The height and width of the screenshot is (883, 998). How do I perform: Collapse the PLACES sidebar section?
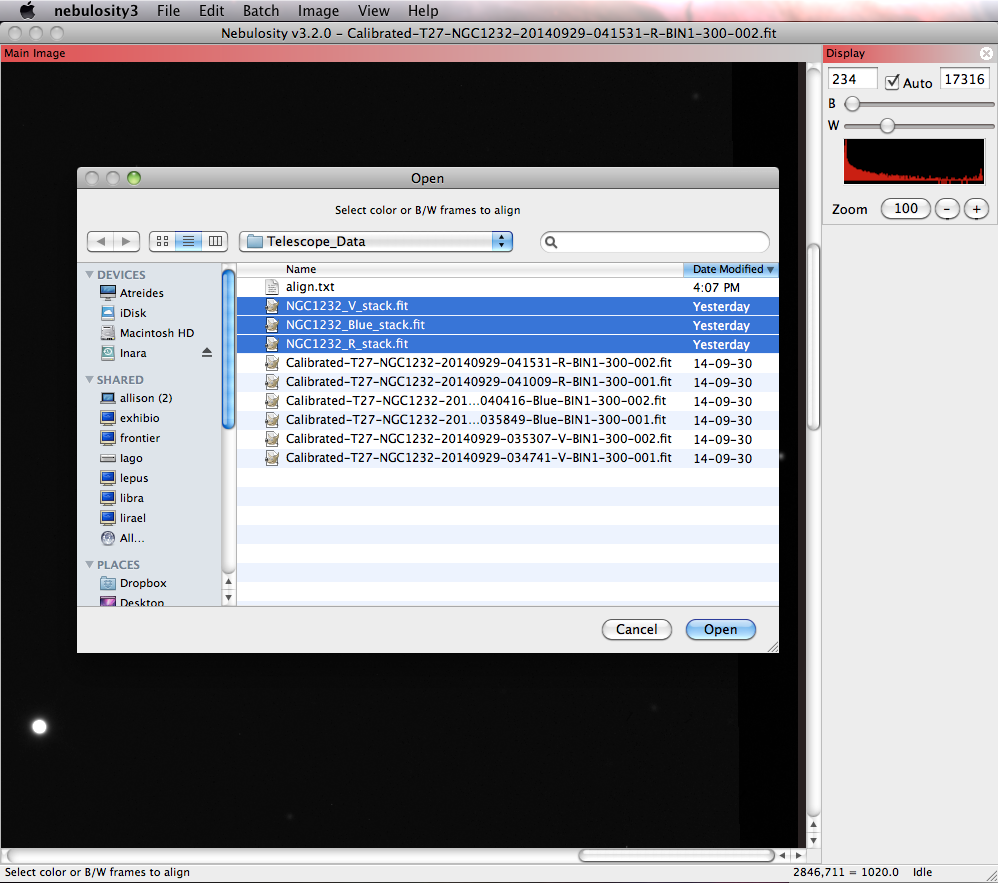(x=90, y=565)
